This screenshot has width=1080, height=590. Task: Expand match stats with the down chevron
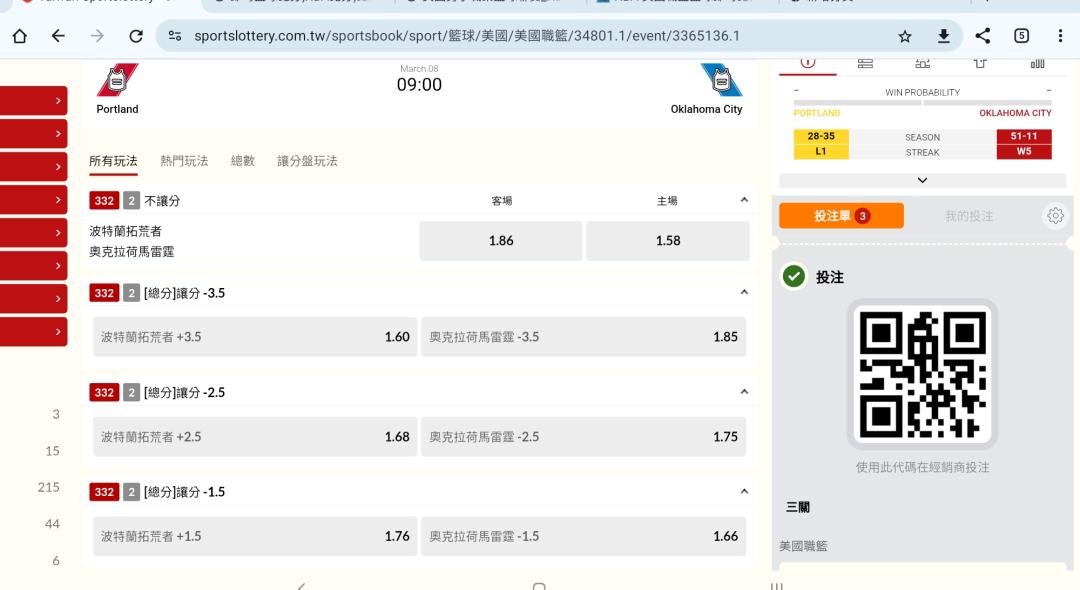tap(922, 180)
